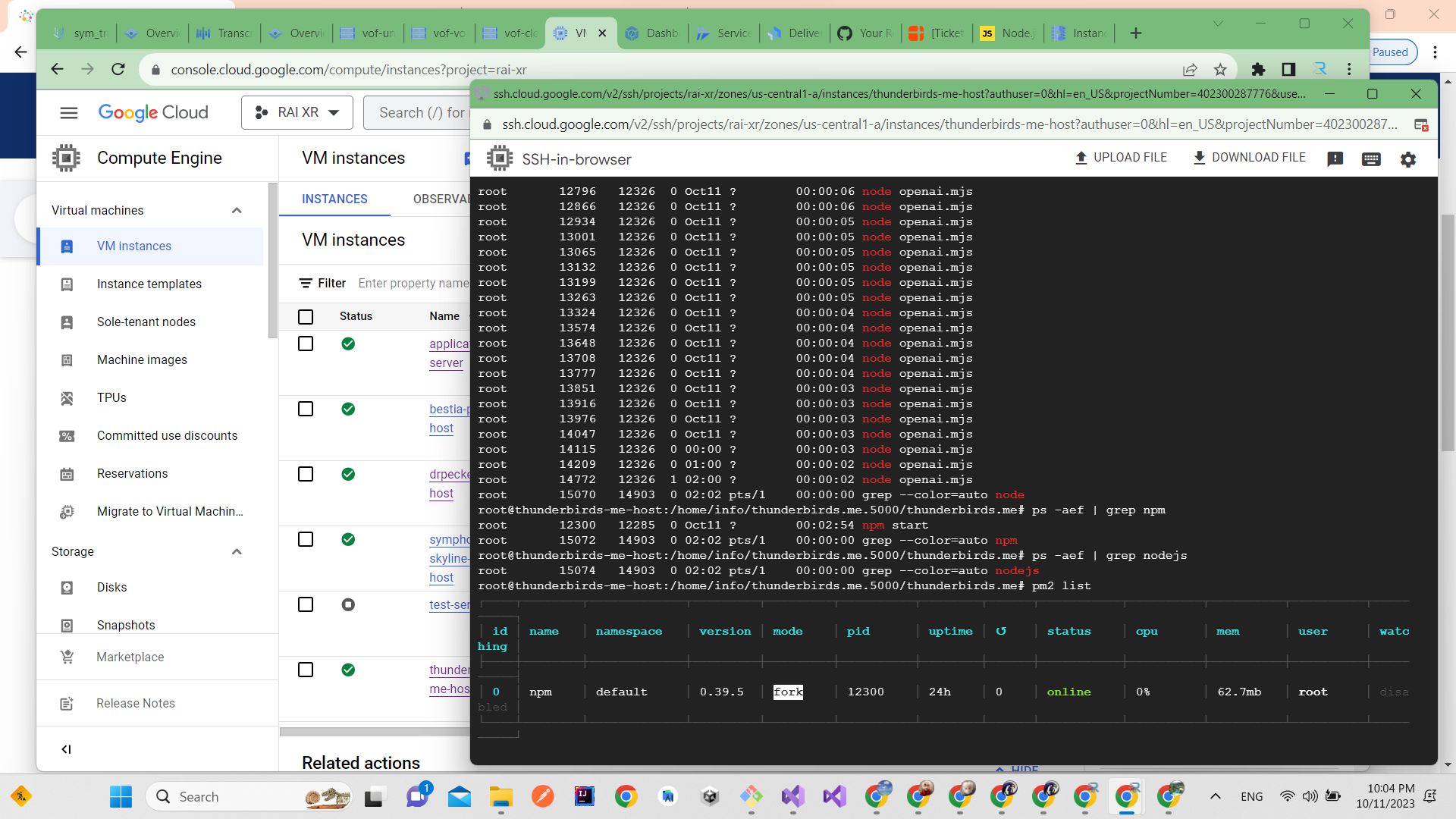
Task: Open the RAI XR project selector dropdown
Action: [297, 111]
